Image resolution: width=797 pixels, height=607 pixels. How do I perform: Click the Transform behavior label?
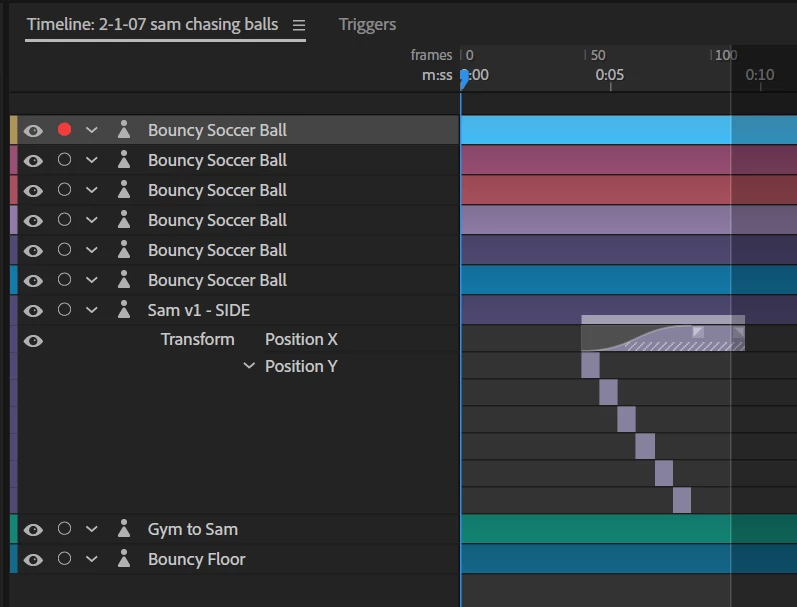(198, 339)
